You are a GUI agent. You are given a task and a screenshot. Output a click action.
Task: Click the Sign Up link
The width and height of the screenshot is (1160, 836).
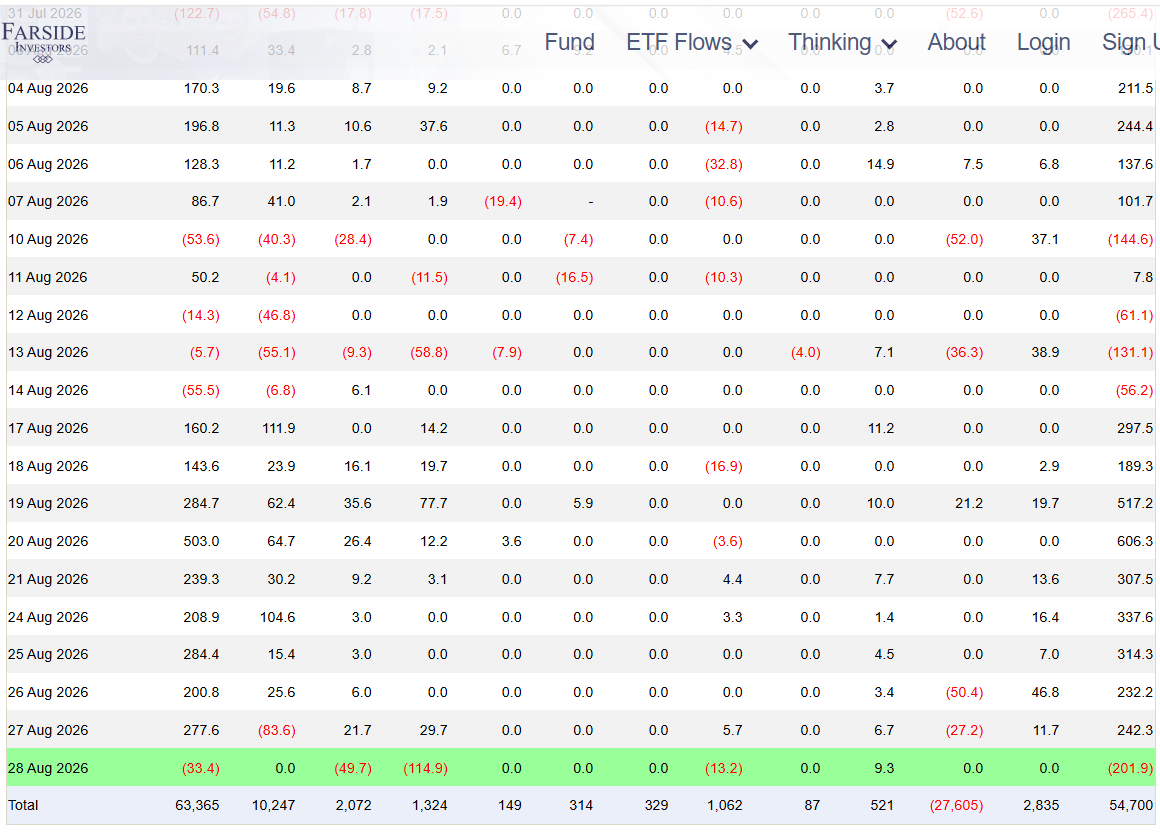[x=1130, y=42]
